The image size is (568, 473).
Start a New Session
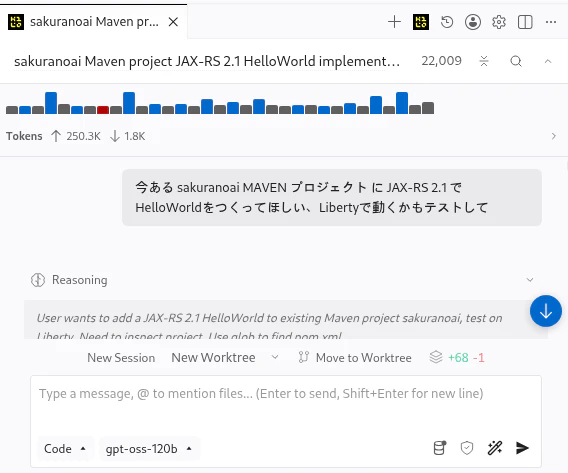click(121, 358)
